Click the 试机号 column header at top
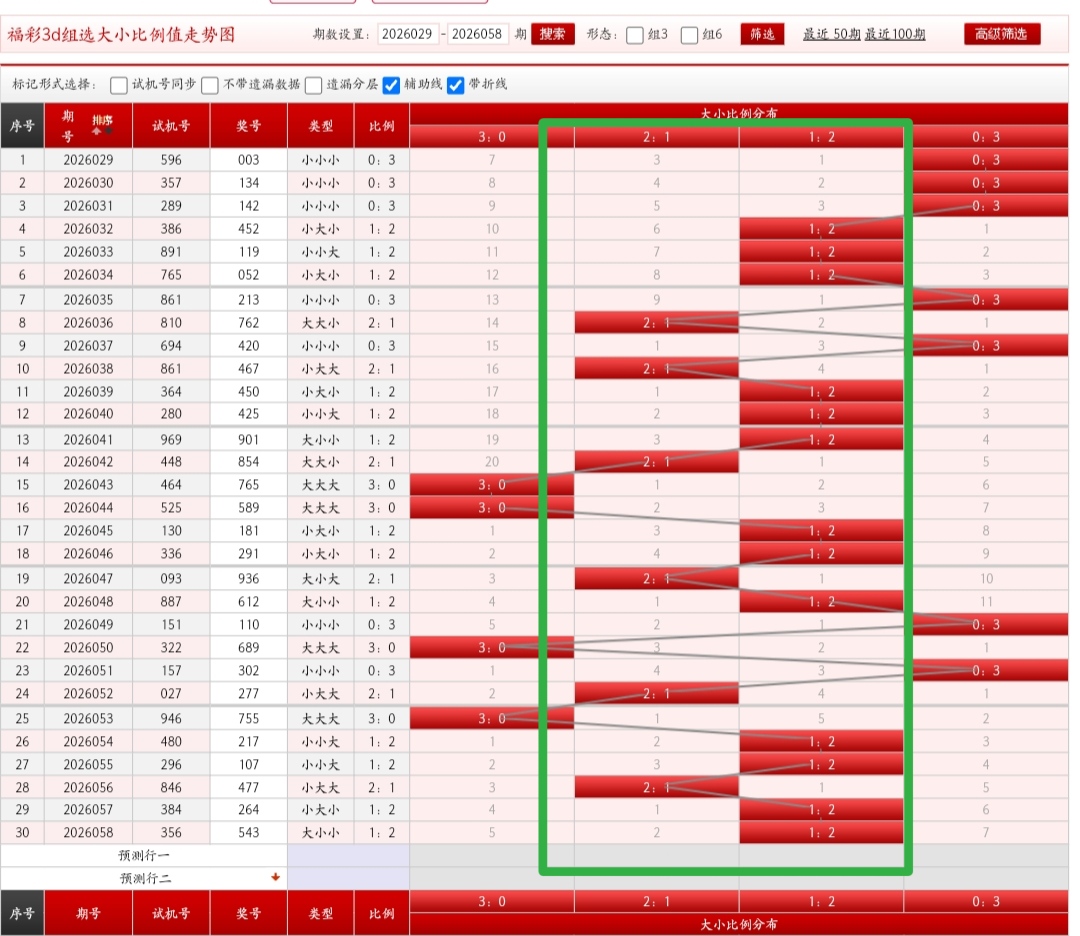 171,126
